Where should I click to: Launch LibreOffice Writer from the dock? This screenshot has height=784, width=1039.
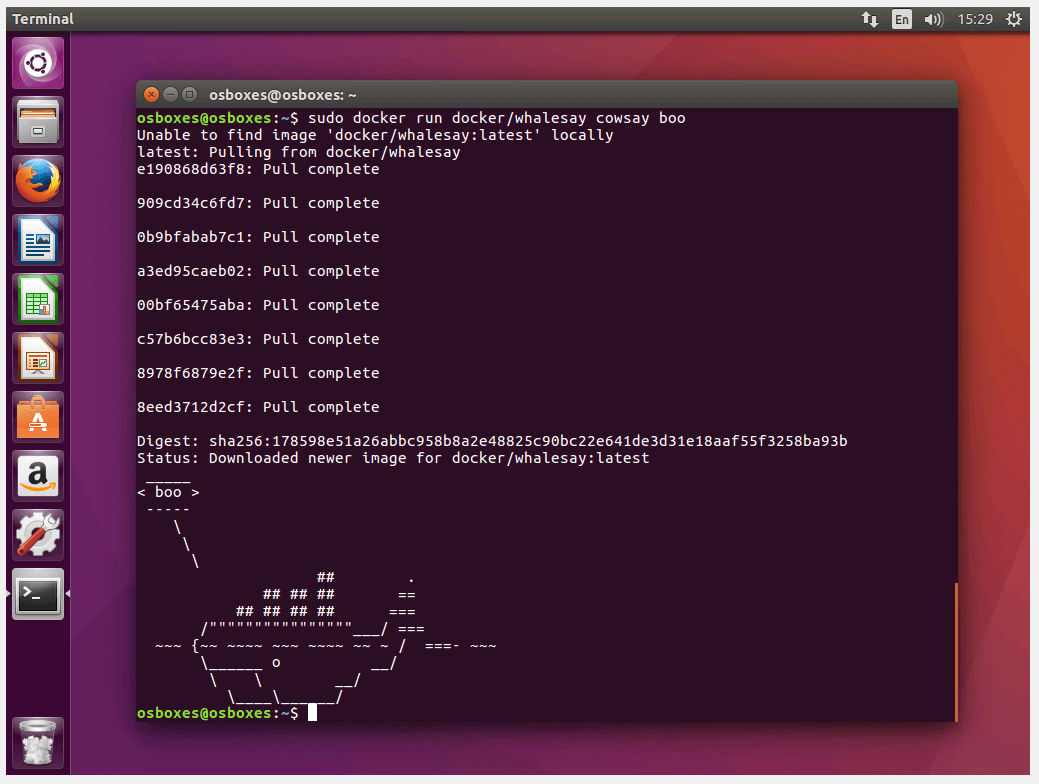coord(38,240)
